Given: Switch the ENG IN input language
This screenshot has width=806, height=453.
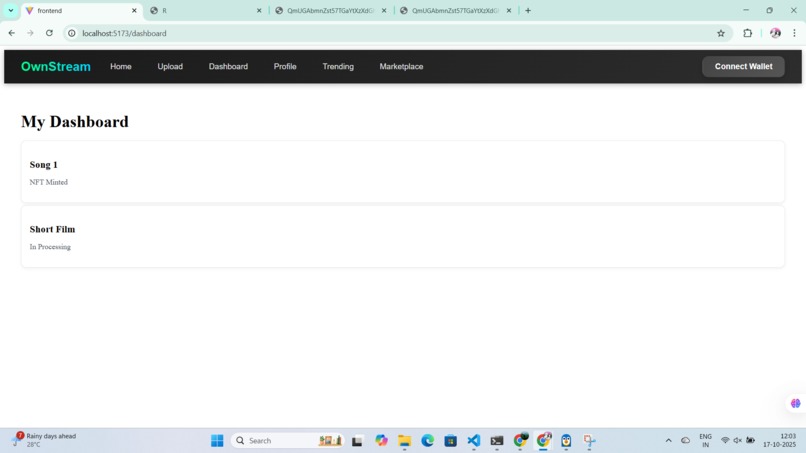Looking at the screenshot, I should (x=705, y=441).
